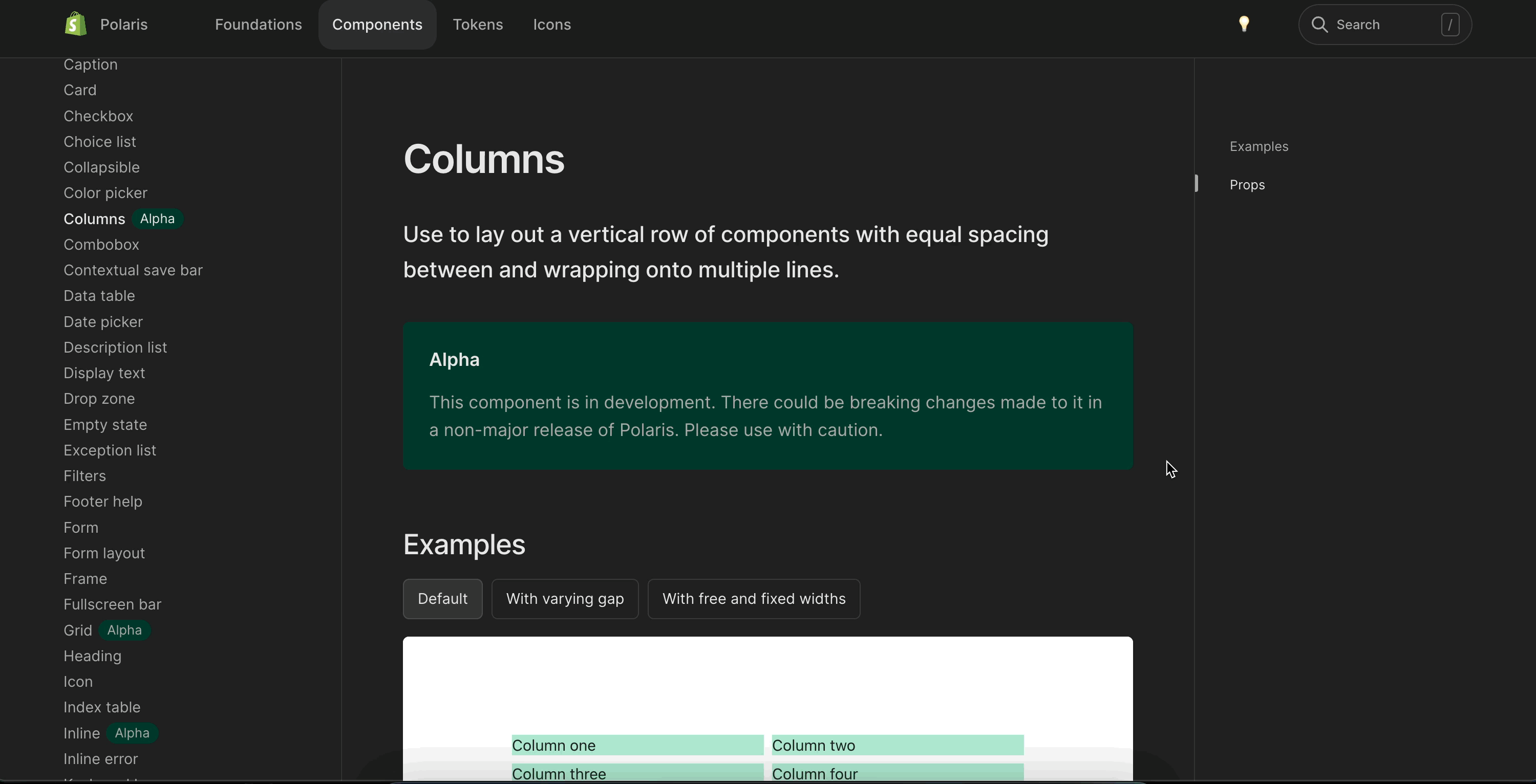Image resolution: width=1536 pixels, height=784 pixels.
Task: Click the Column one preview cell
Action: pyautogui.click(x=637, y=745)
